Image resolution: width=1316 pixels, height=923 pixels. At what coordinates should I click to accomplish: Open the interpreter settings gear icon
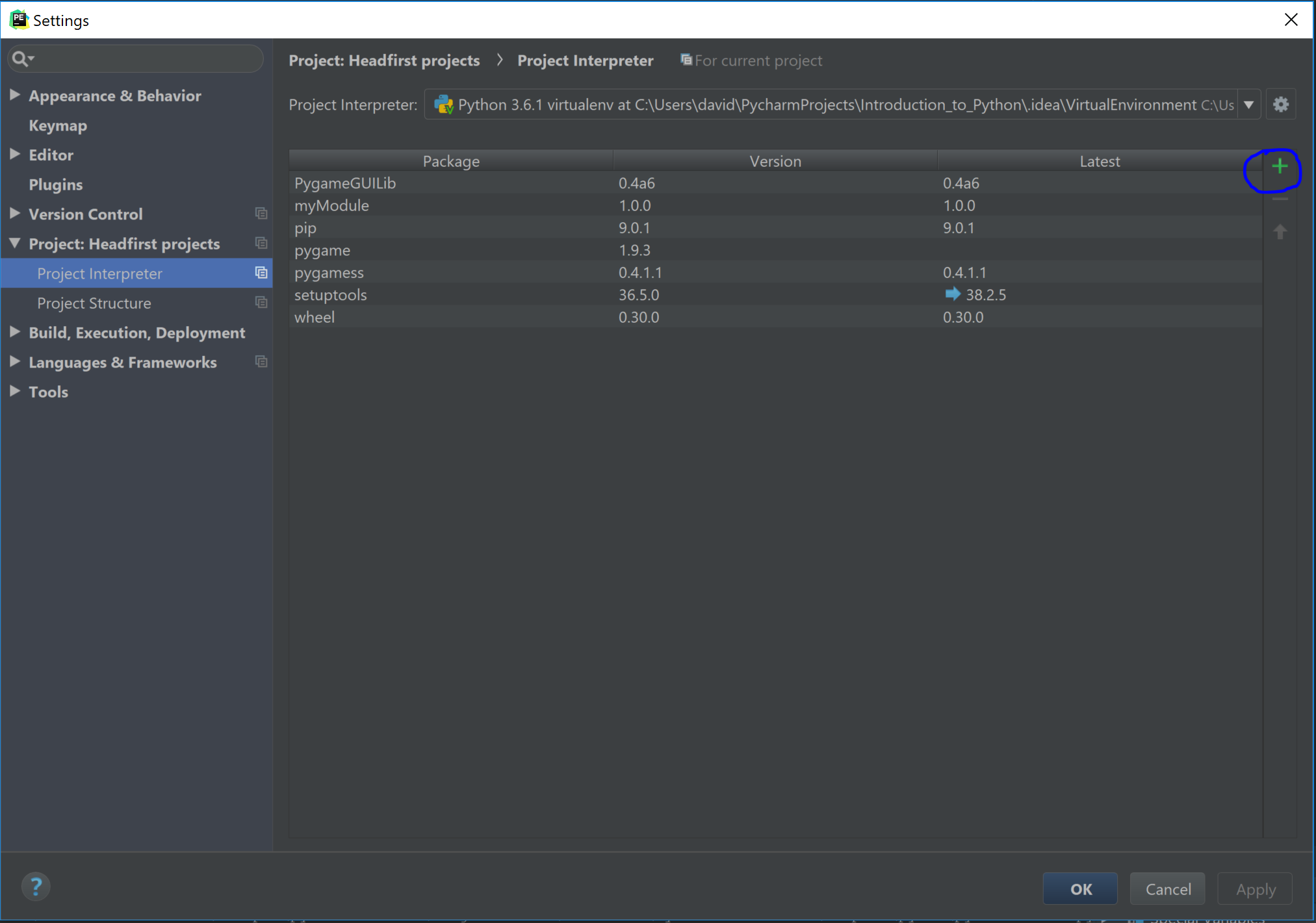[x=1280, y=105]
